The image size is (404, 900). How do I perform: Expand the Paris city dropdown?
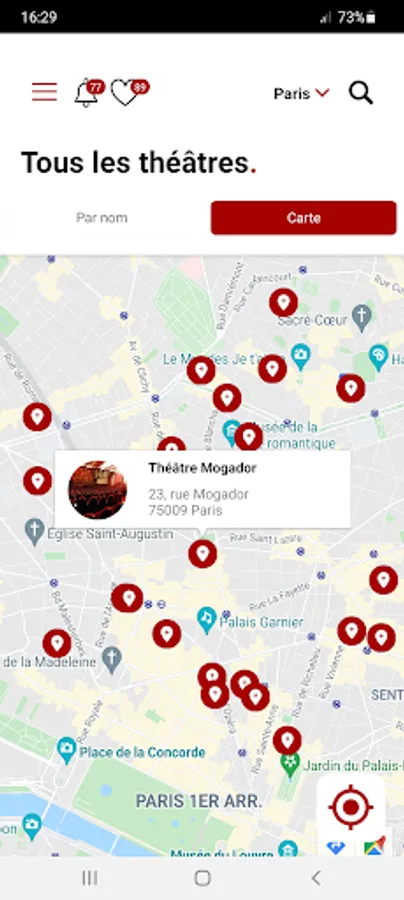coord(301,93)
